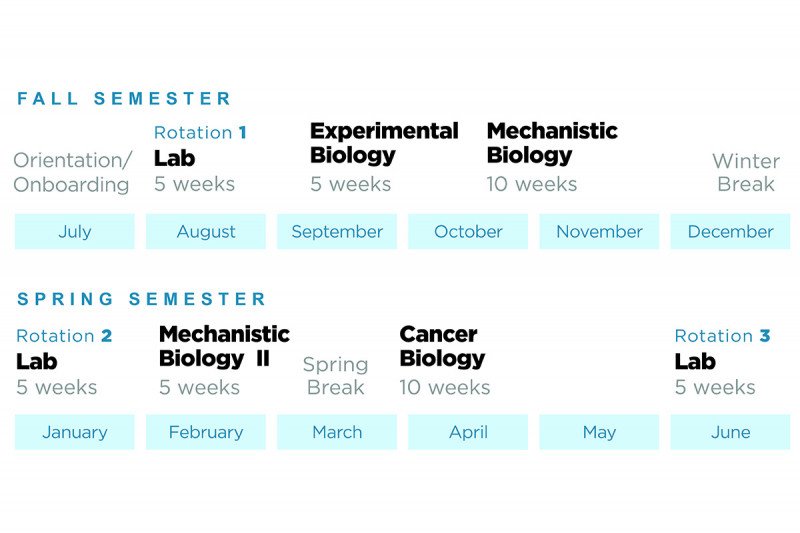
Task: Click the September month box
Action: (337, 231)
